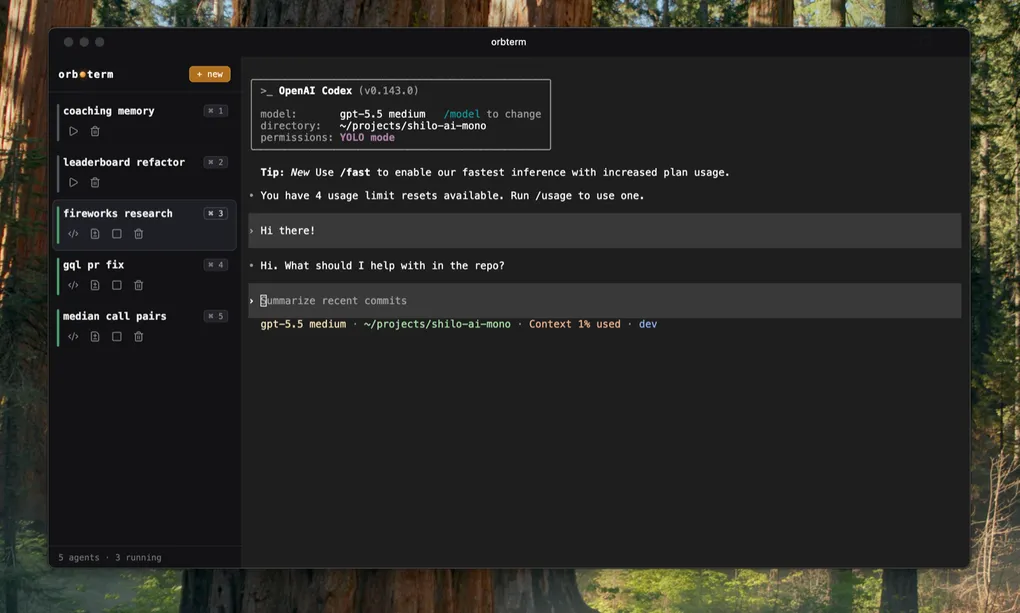
Task: Stop the fireworks research agent
Action: (x=116, y=234)
